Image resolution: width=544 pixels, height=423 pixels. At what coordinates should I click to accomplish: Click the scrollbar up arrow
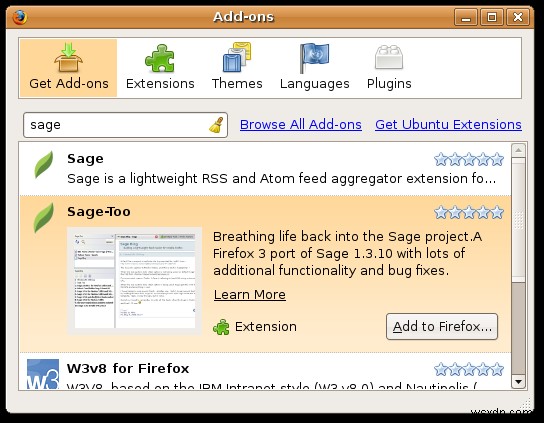[x=518, y=150]
